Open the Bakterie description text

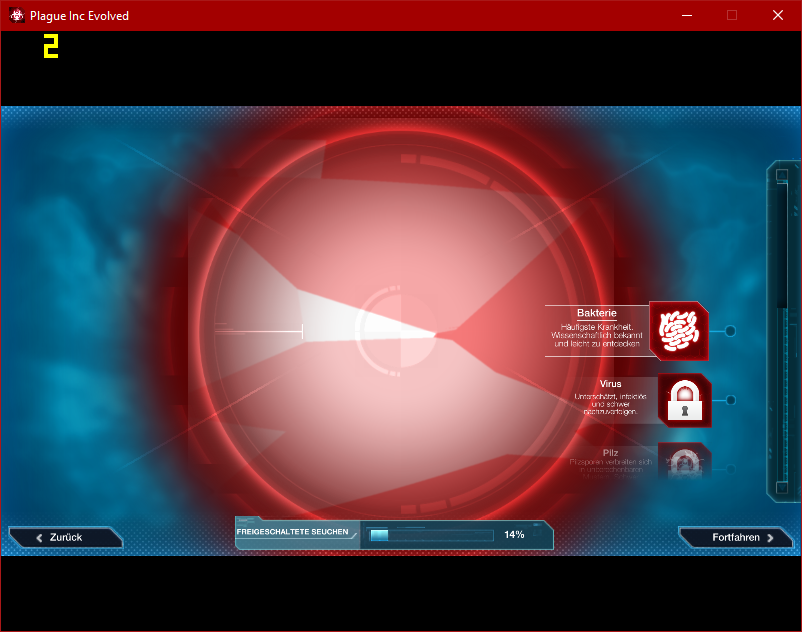coord(597,335)
